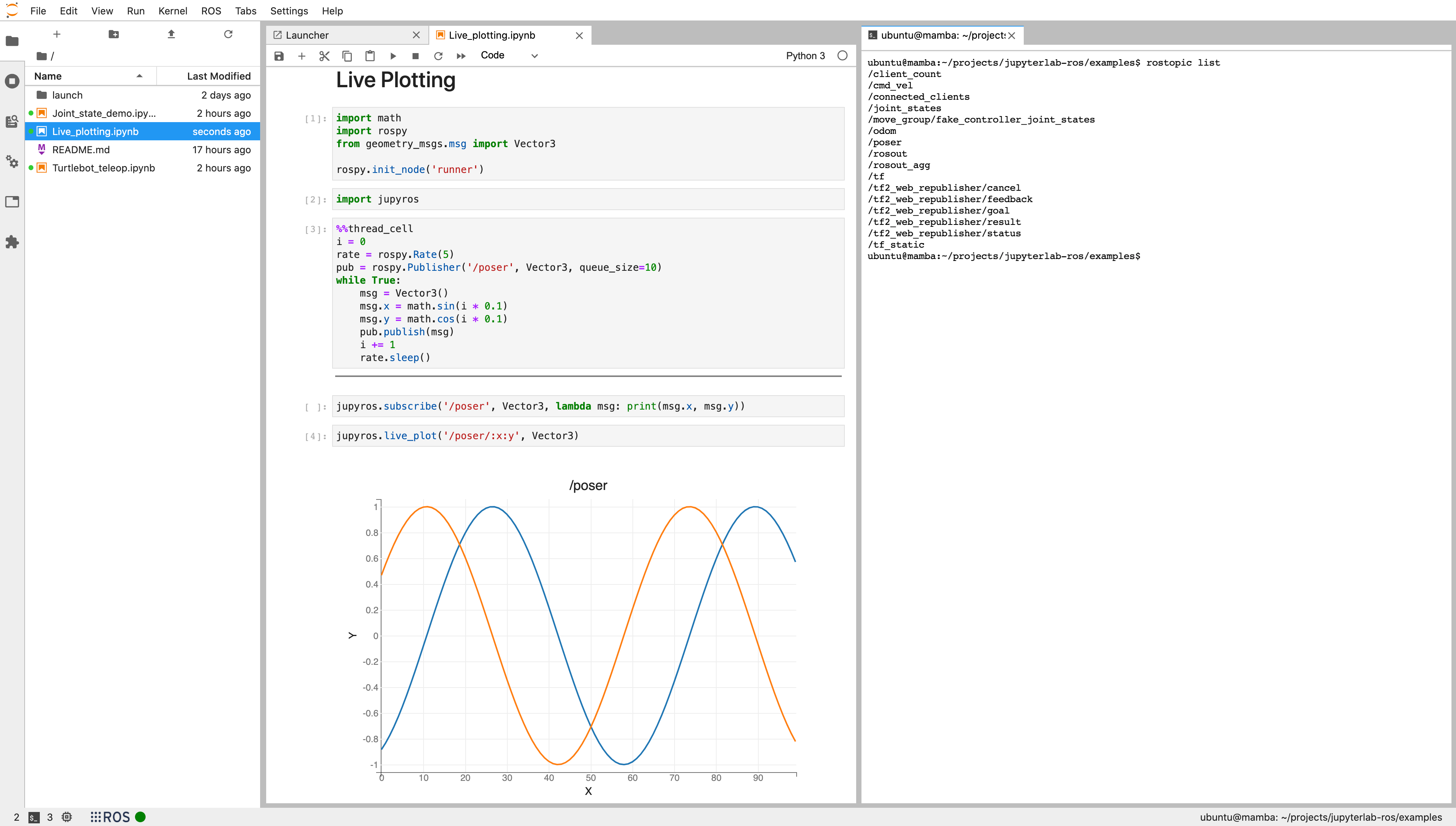The height and width of the screenshot is (826, 1456).
Task: Open the Extension Manager puzzle icon
Action: [x=12, y=242]
